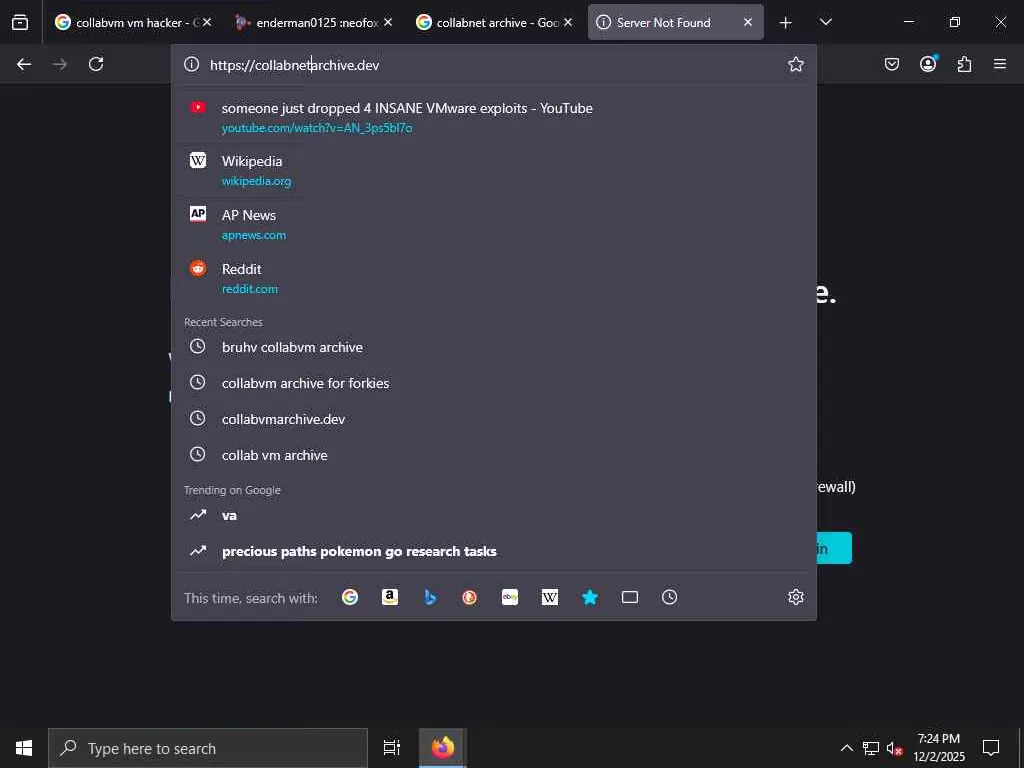Open the muted volume tray icon

click(894, 748)
